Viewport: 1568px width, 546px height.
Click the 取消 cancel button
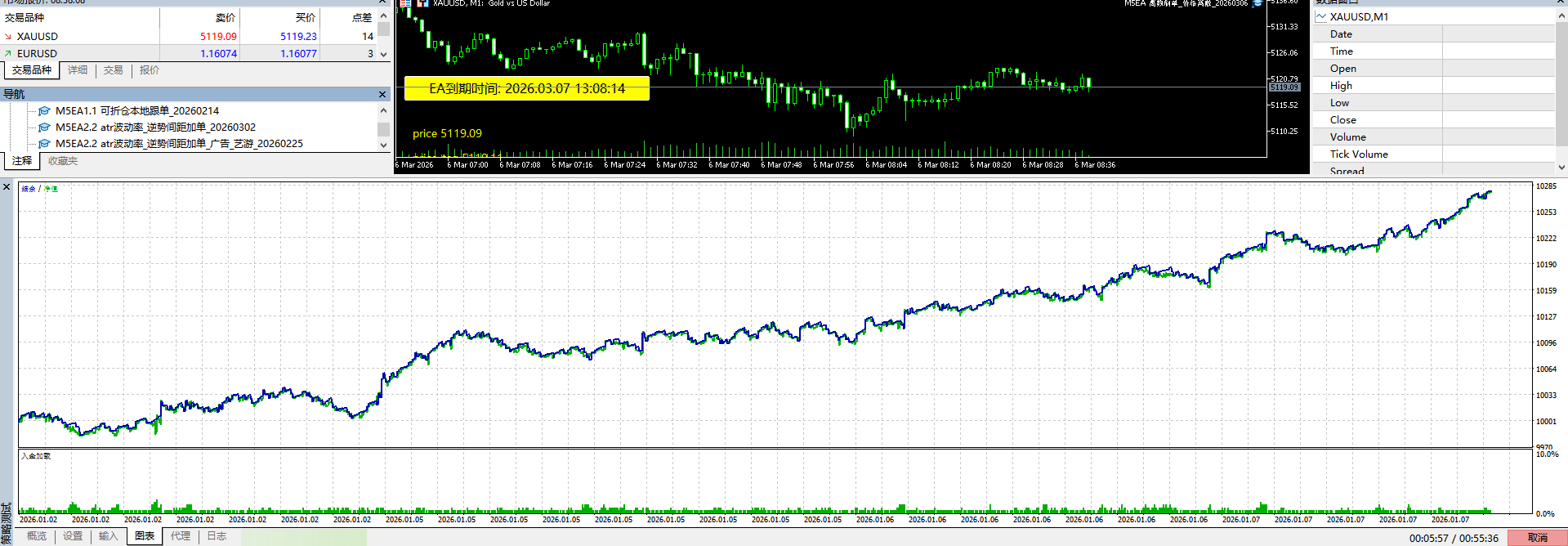coord(1537,538)
